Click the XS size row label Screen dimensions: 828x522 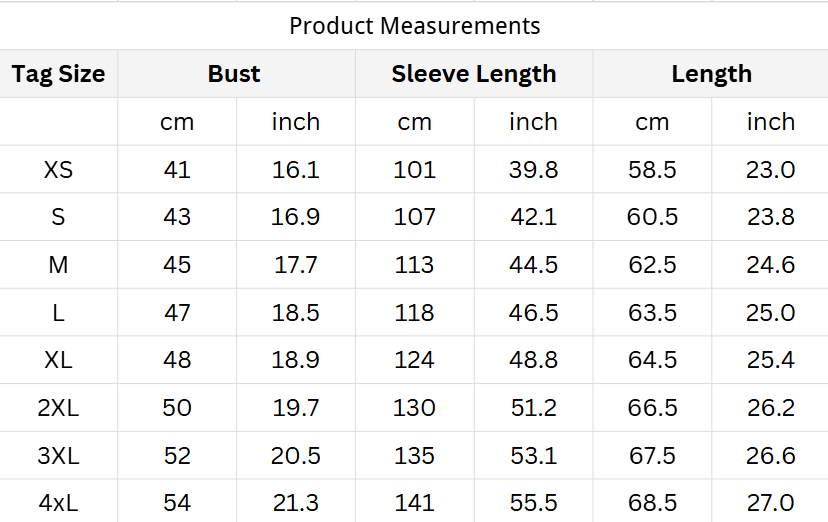click(x=59, y=170)
